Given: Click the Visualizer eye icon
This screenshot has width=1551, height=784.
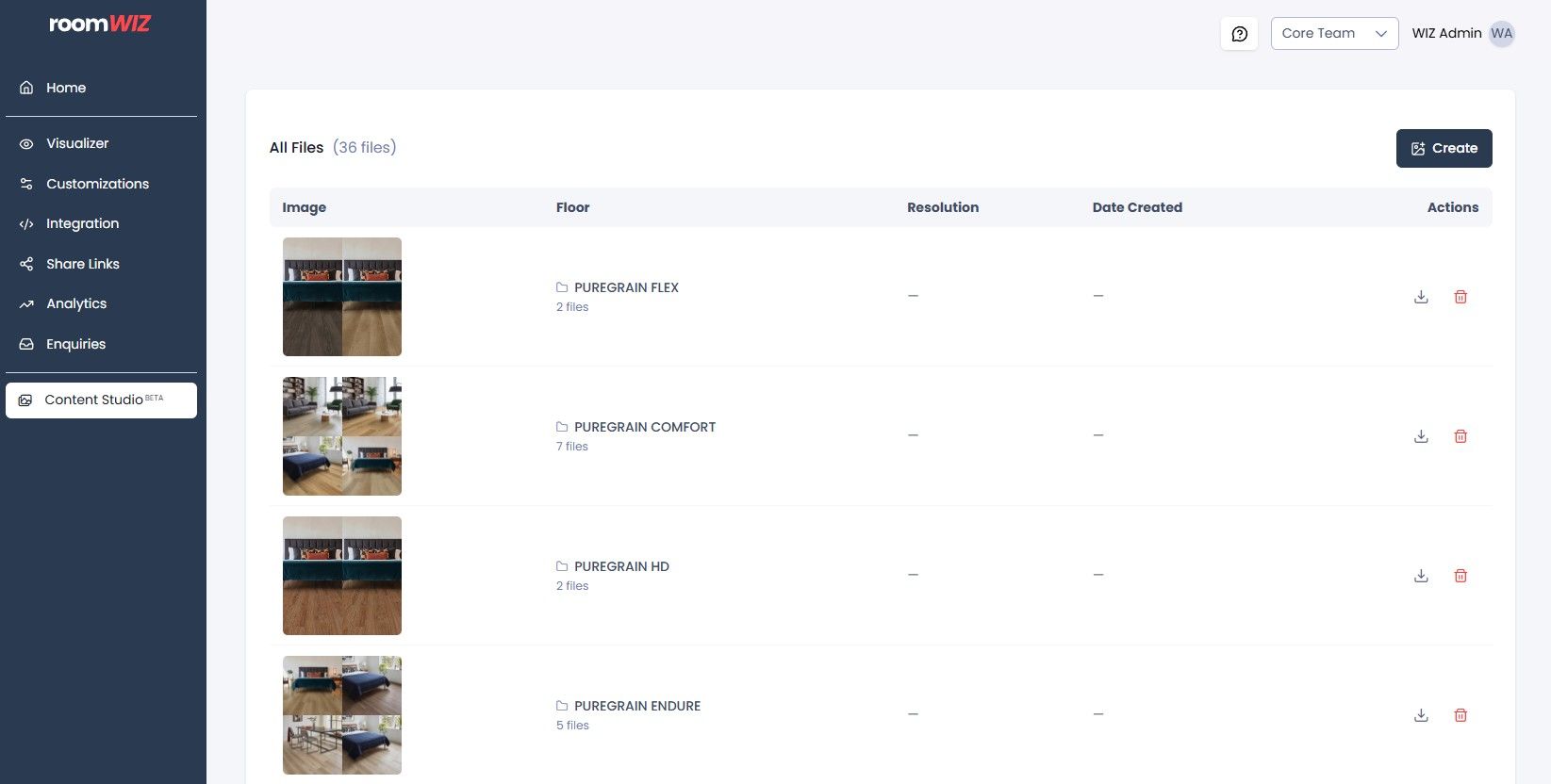Looking at the screenshot, I should 26,144.
